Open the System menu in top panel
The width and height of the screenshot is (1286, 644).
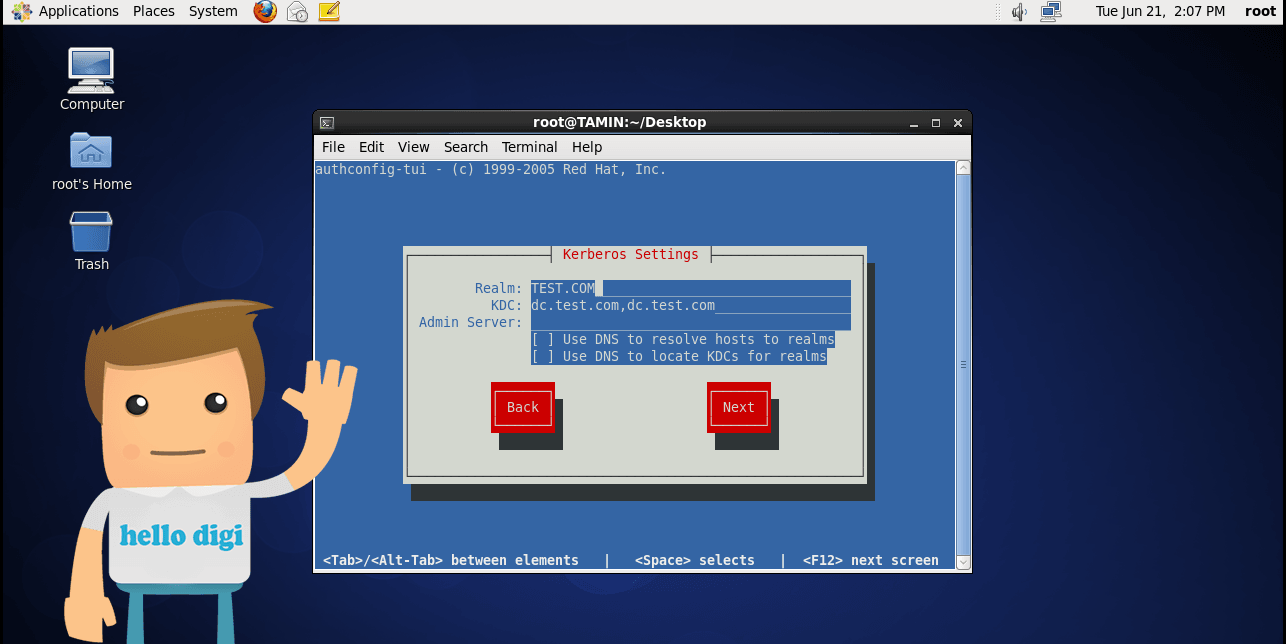[213, 11]
